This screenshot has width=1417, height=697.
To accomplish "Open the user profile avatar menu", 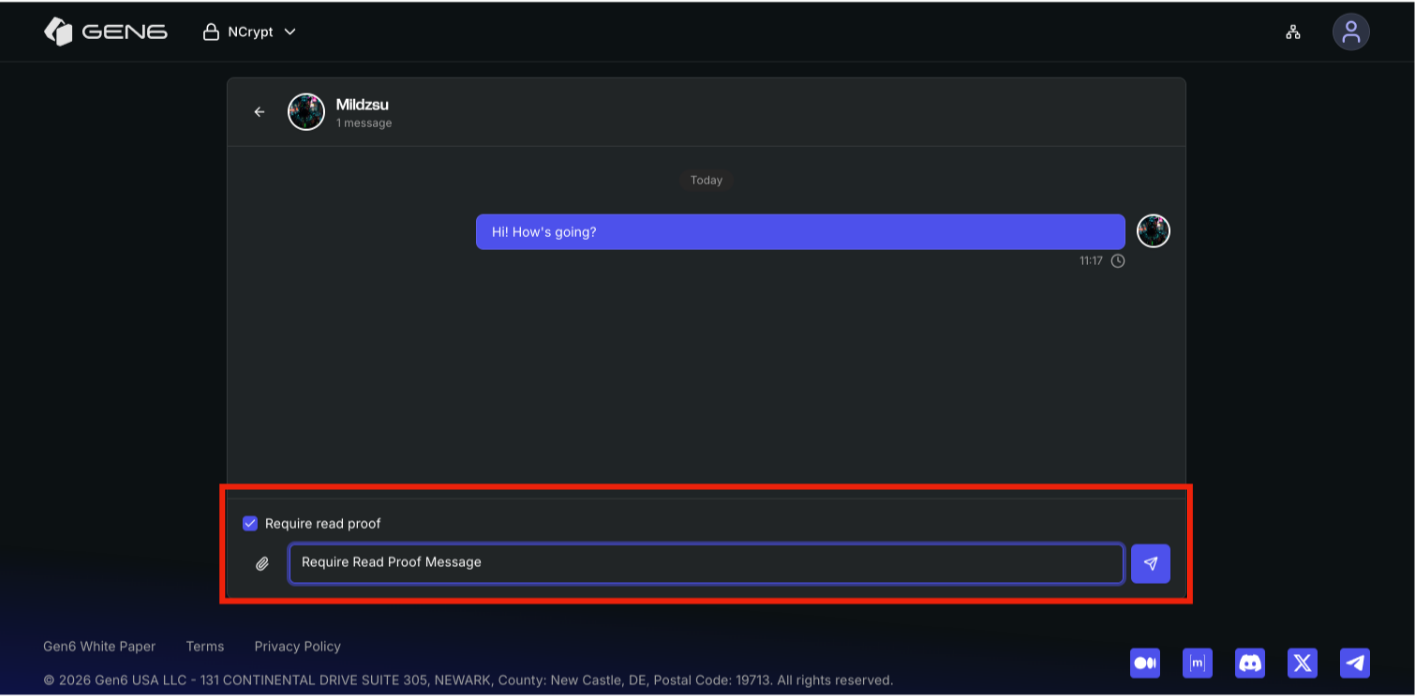I will pos(1350,32).
